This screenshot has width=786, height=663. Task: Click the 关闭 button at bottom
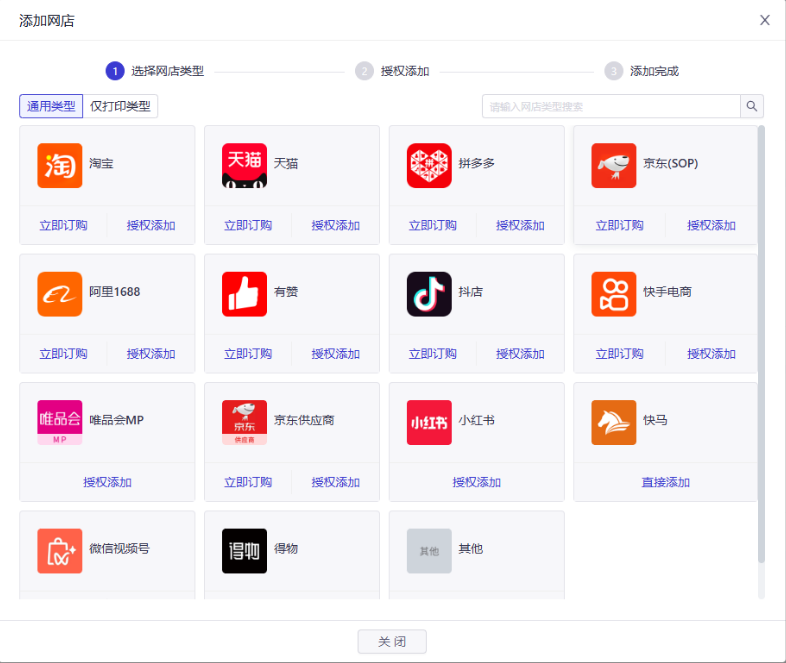(392, 641)
